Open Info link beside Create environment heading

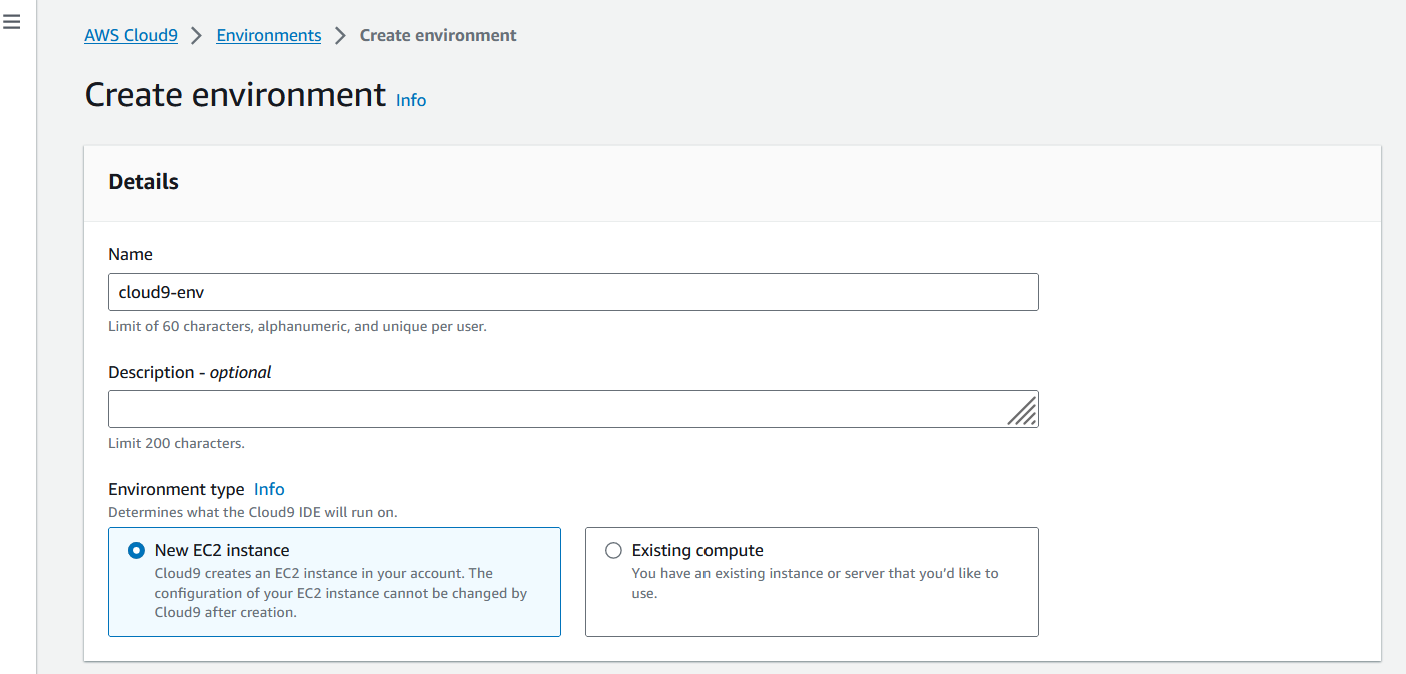coord(411,100)
